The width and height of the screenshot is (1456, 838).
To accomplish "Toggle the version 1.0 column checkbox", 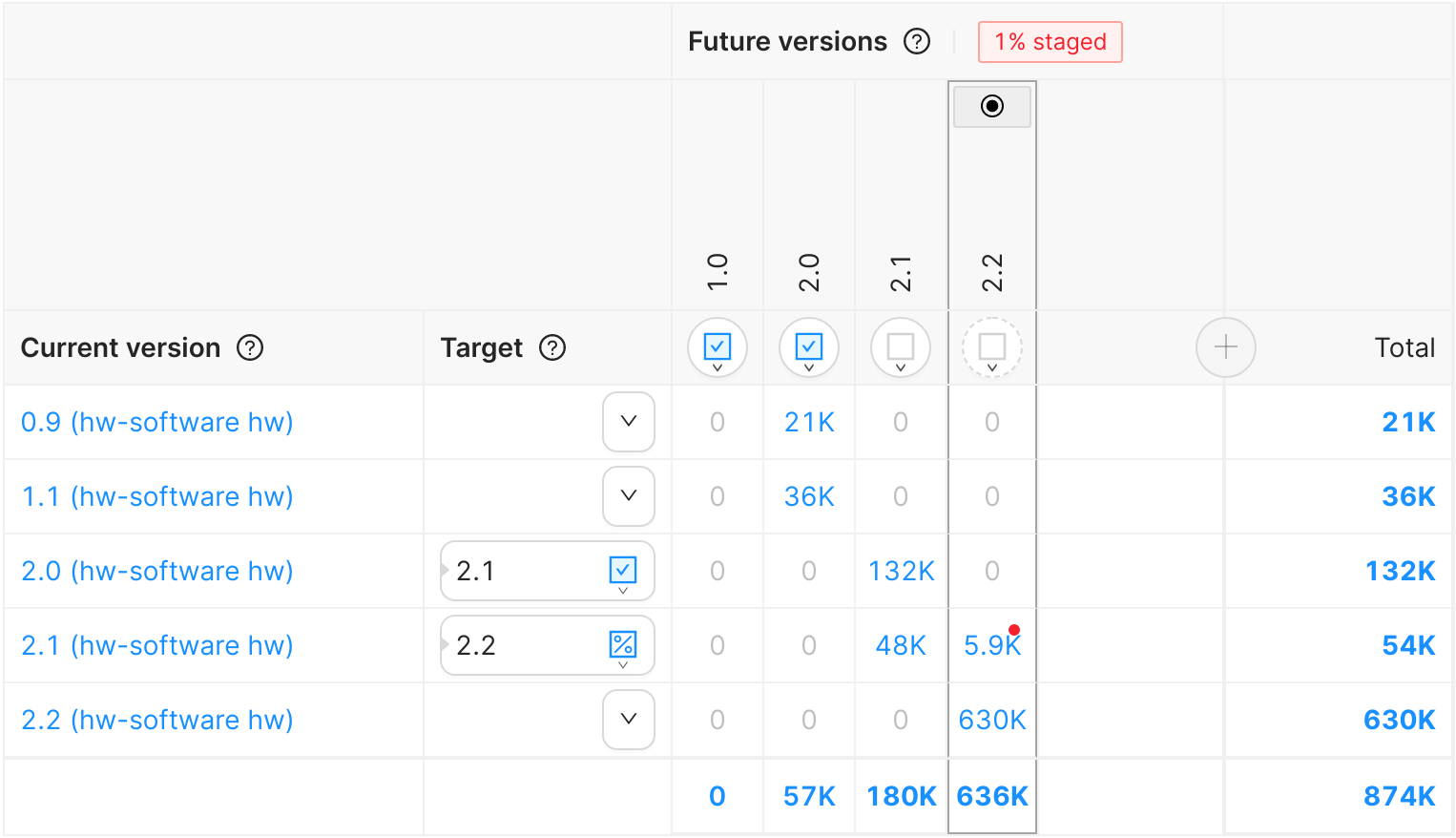I will 718,347.
